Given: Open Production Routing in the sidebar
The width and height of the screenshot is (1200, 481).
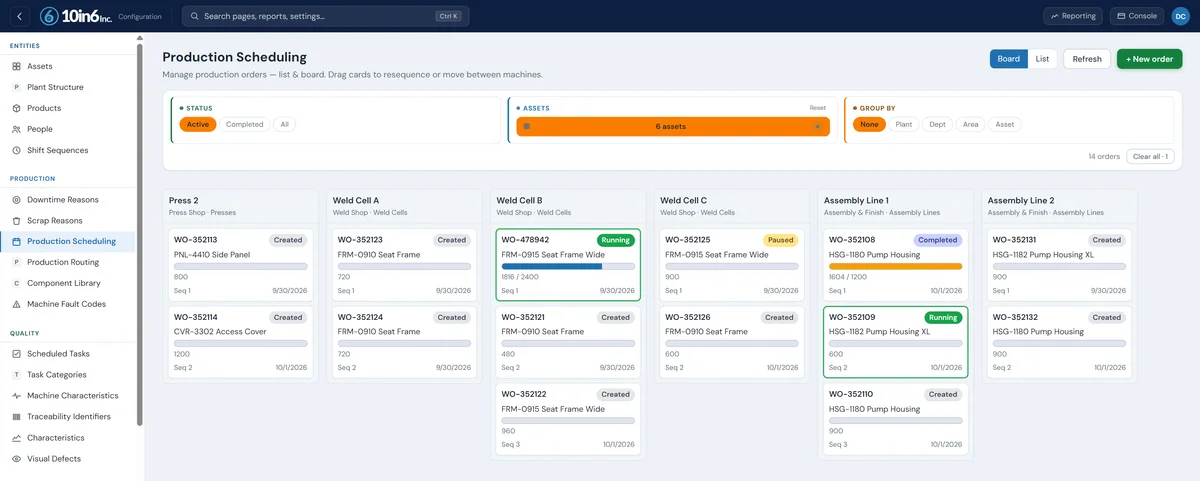Looking at the screenshot, I should tap(67, 262).
